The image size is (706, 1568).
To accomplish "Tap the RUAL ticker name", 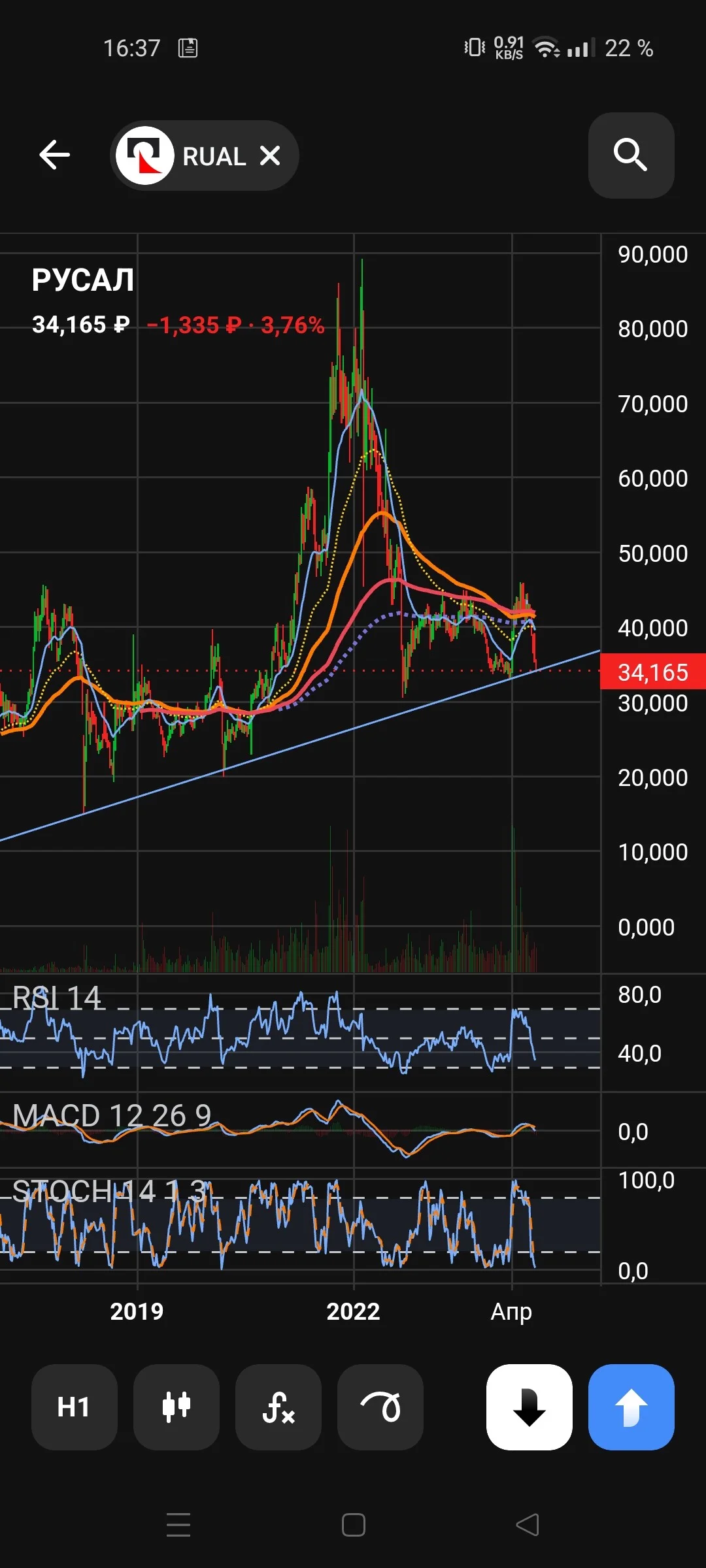I will [214, 157].
